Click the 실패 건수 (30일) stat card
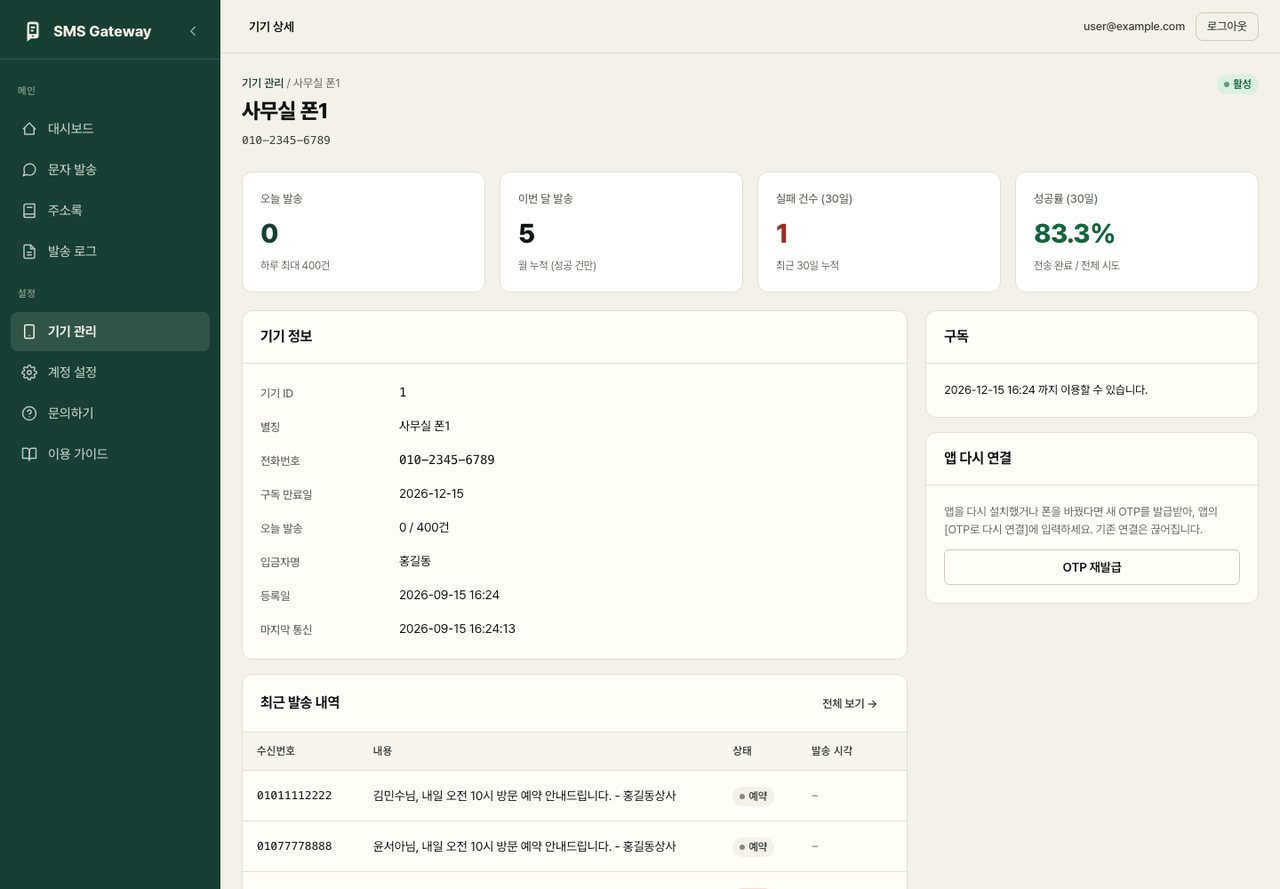This screenshot has width=1280, height=889. pos(879,232)
